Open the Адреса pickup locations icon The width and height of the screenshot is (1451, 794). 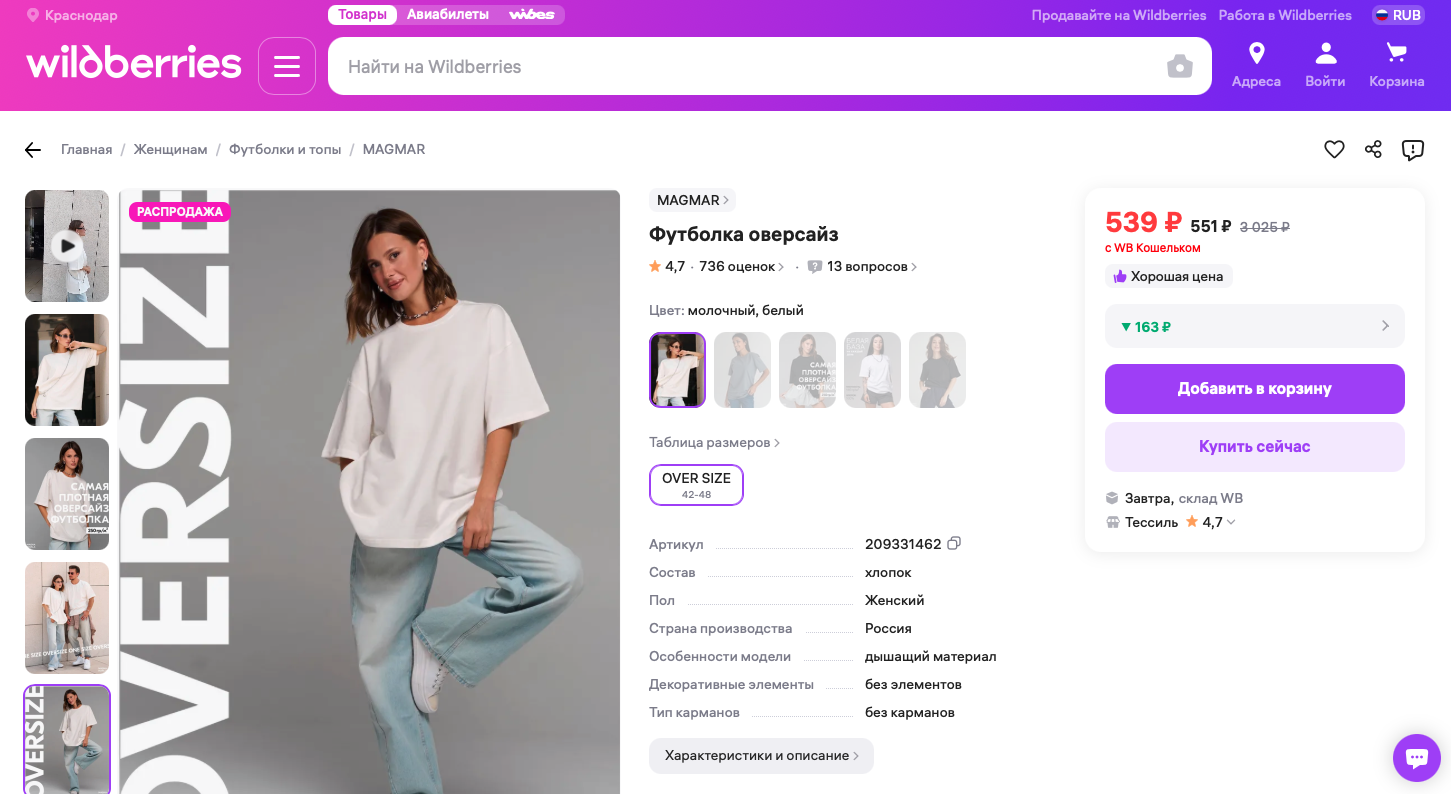1256,65
